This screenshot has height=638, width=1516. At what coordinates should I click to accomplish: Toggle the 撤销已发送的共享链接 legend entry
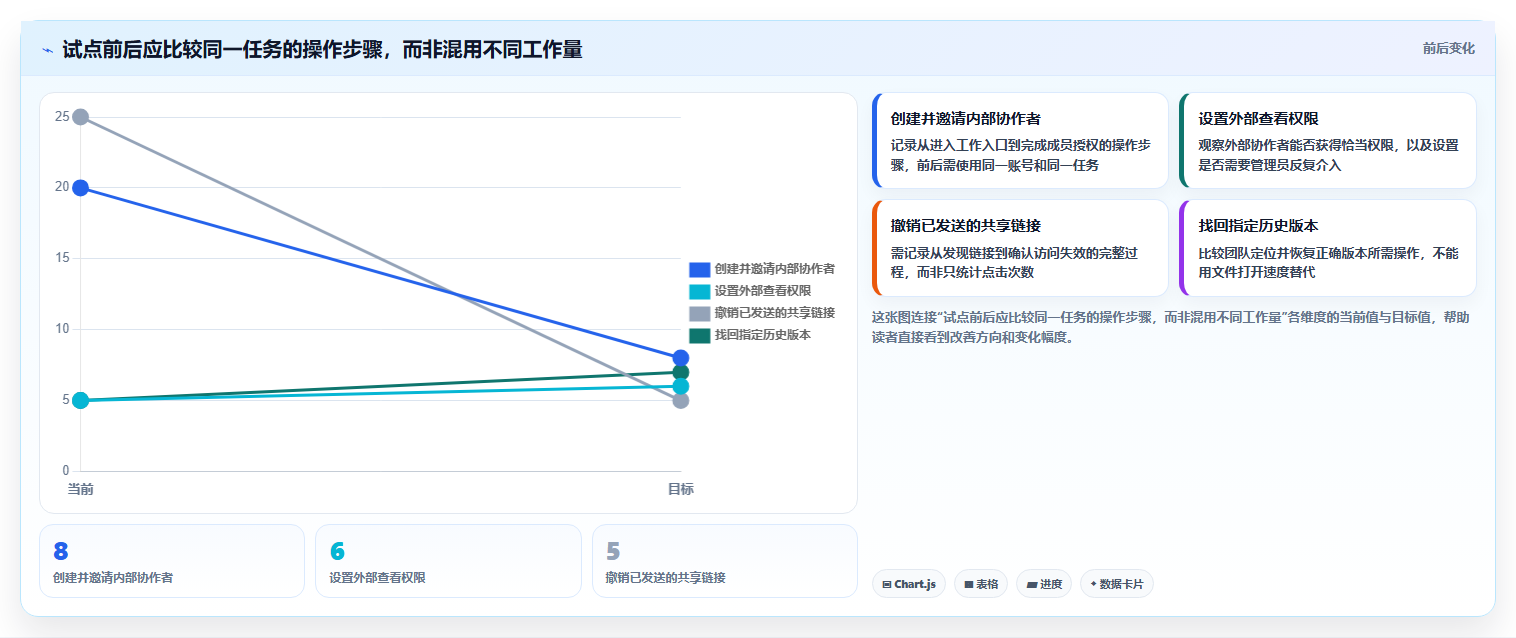pos(762,313)
